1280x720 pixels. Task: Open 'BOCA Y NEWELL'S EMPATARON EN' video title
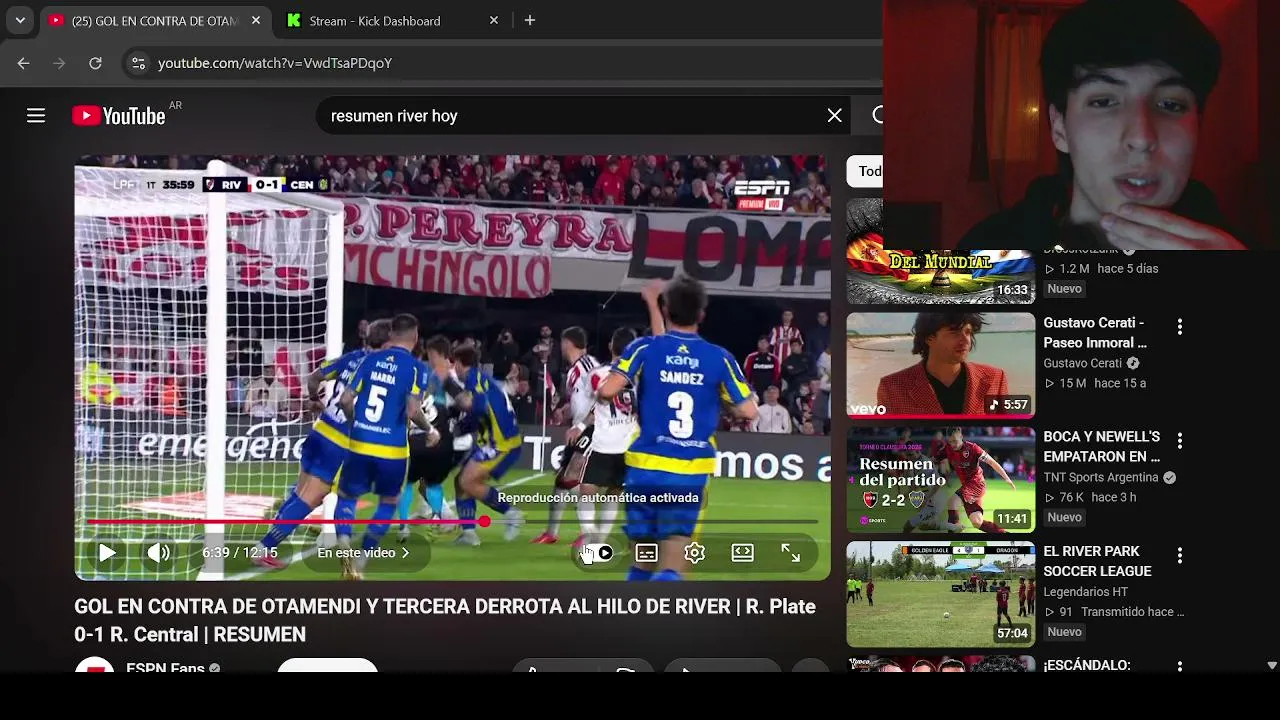point(1102,447)
